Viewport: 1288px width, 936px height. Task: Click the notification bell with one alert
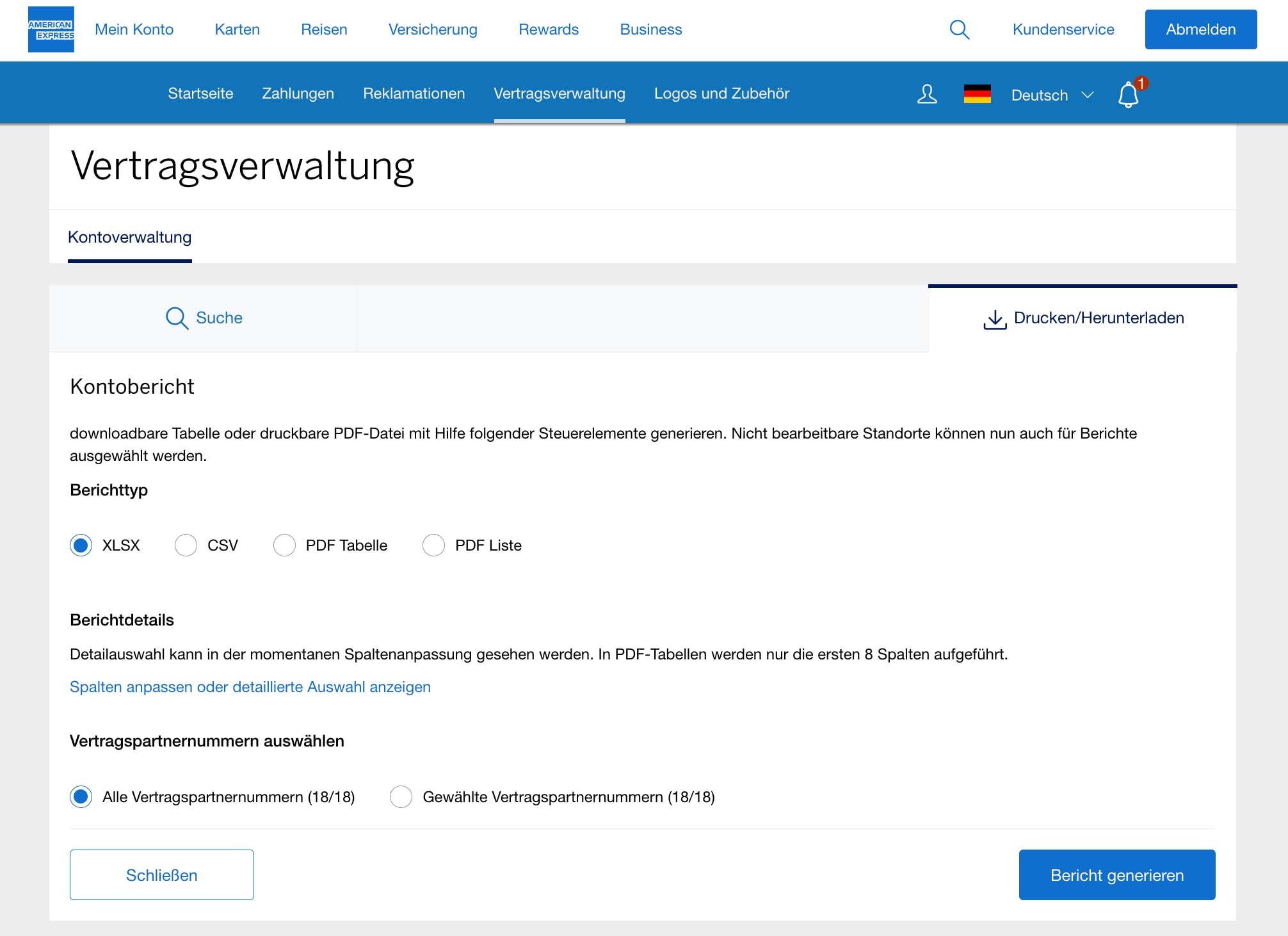[1128, 95]
